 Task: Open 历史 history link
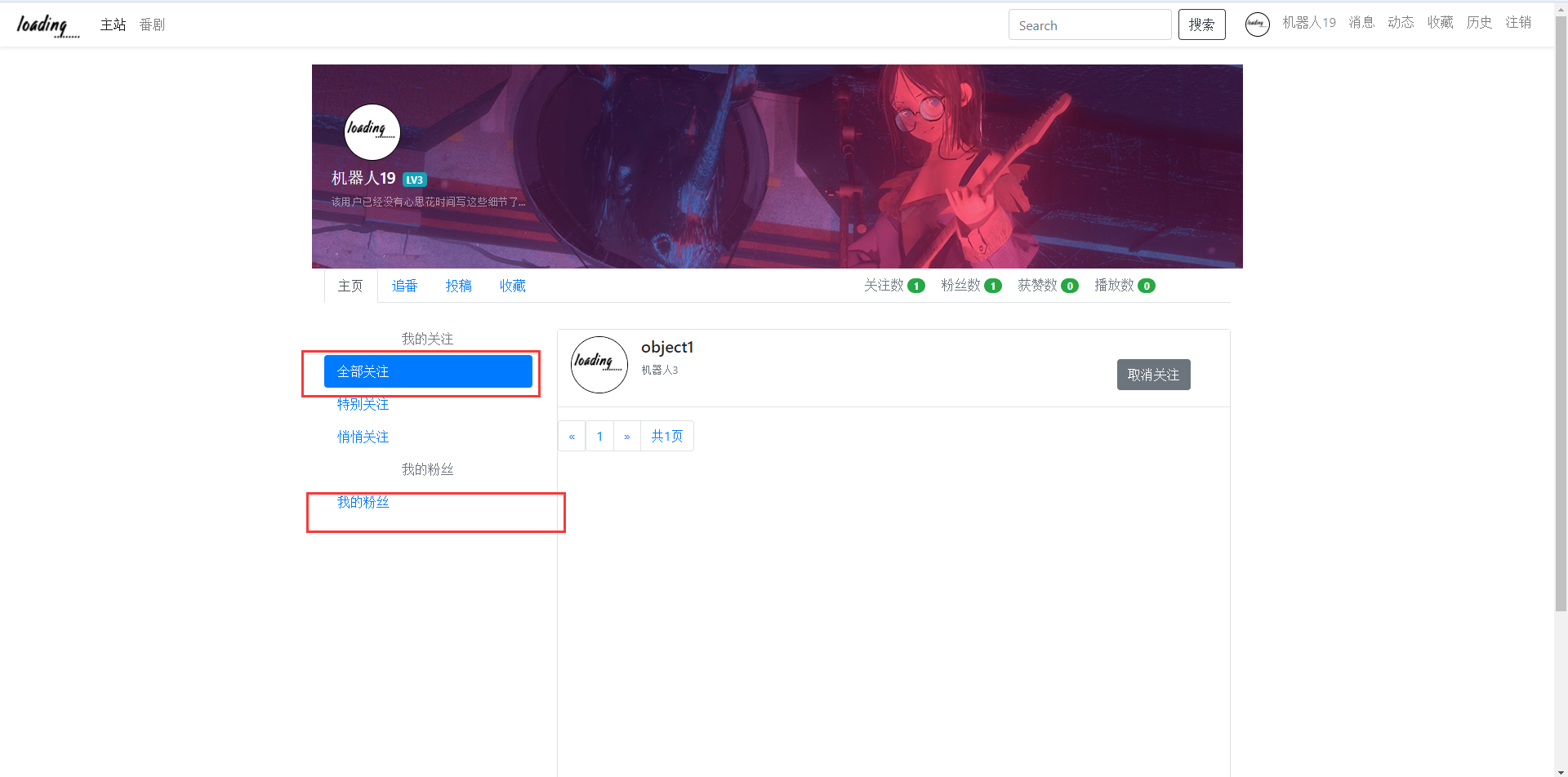tap(1479, 23)
